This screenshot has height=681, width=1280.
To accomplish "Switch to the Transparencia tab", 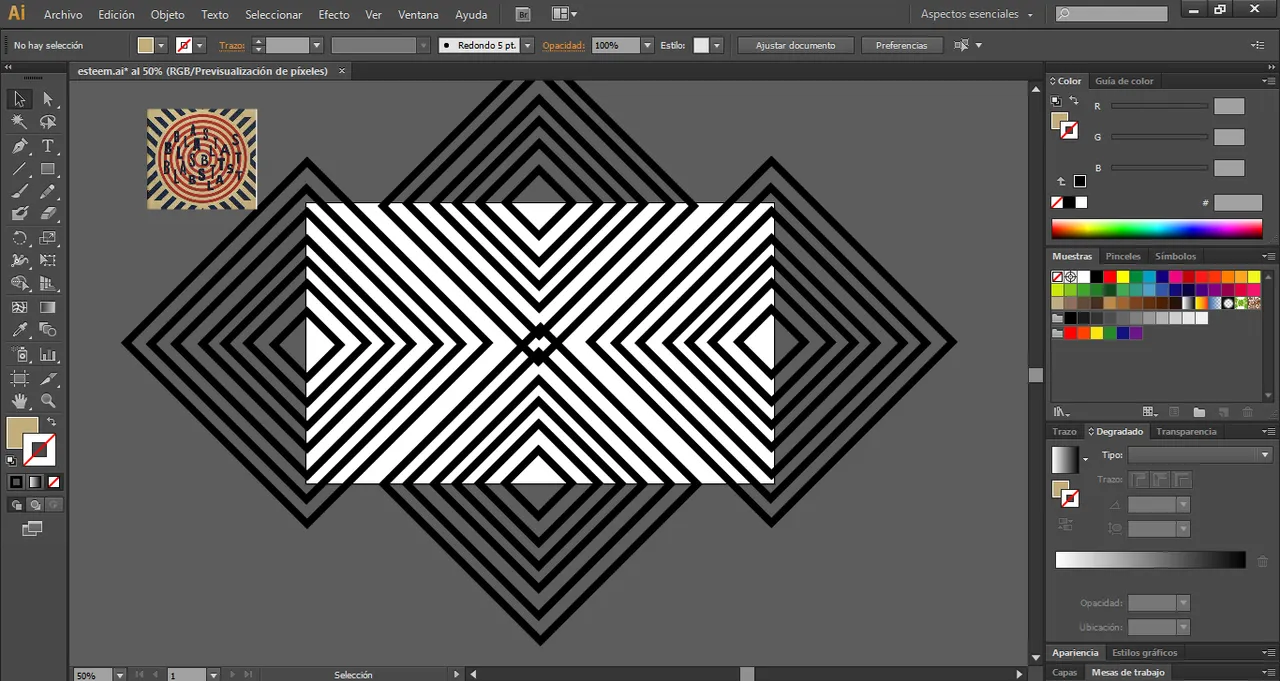I will (1186, 431).
